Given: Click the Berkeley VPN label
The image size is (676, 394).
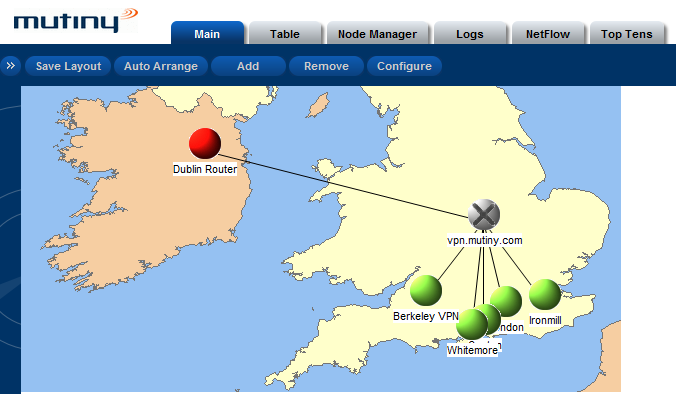Looking at the screenshot, I should point(426,316).
